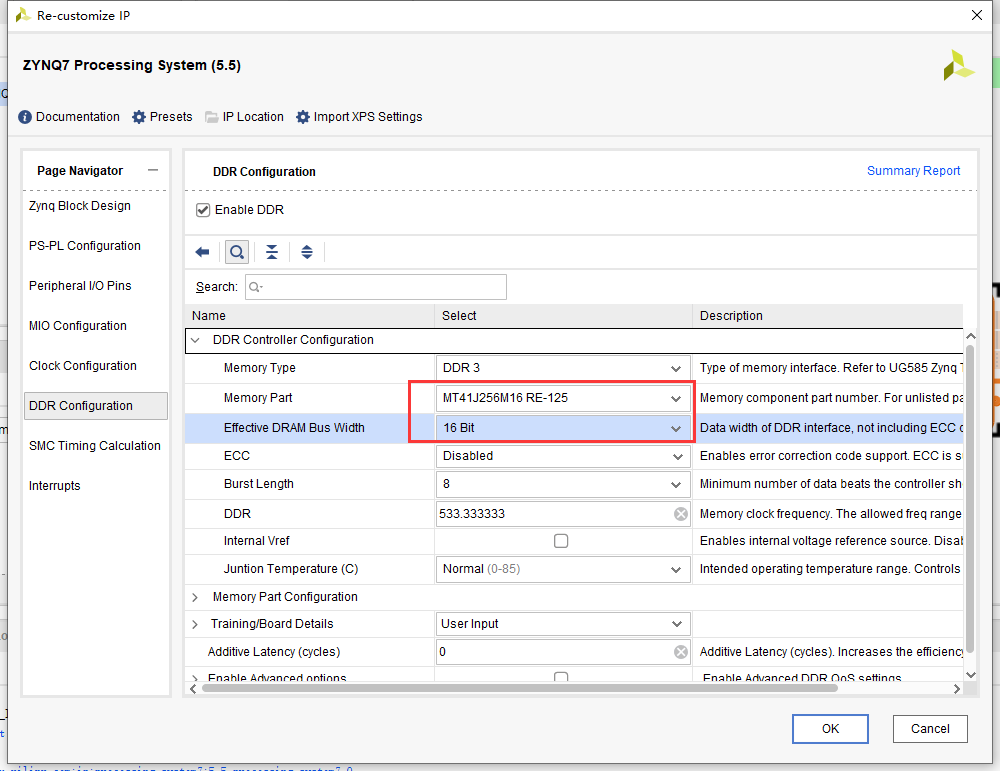Viewport: 1000px width, 771px height.
Task: Click the Cancel button
Action: [930, 729]
